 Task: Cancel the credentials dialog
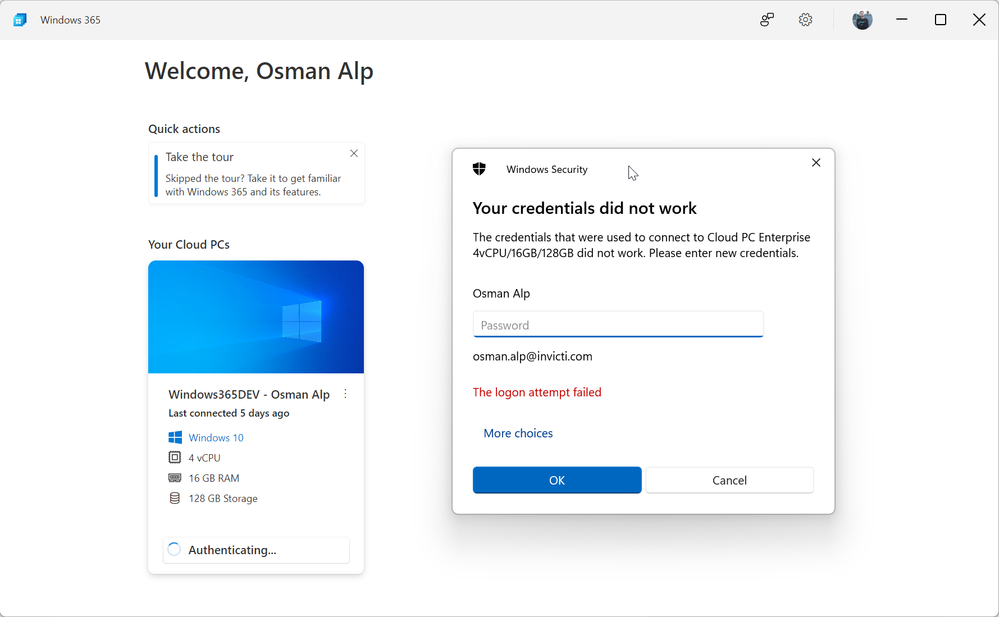[729, 481]
